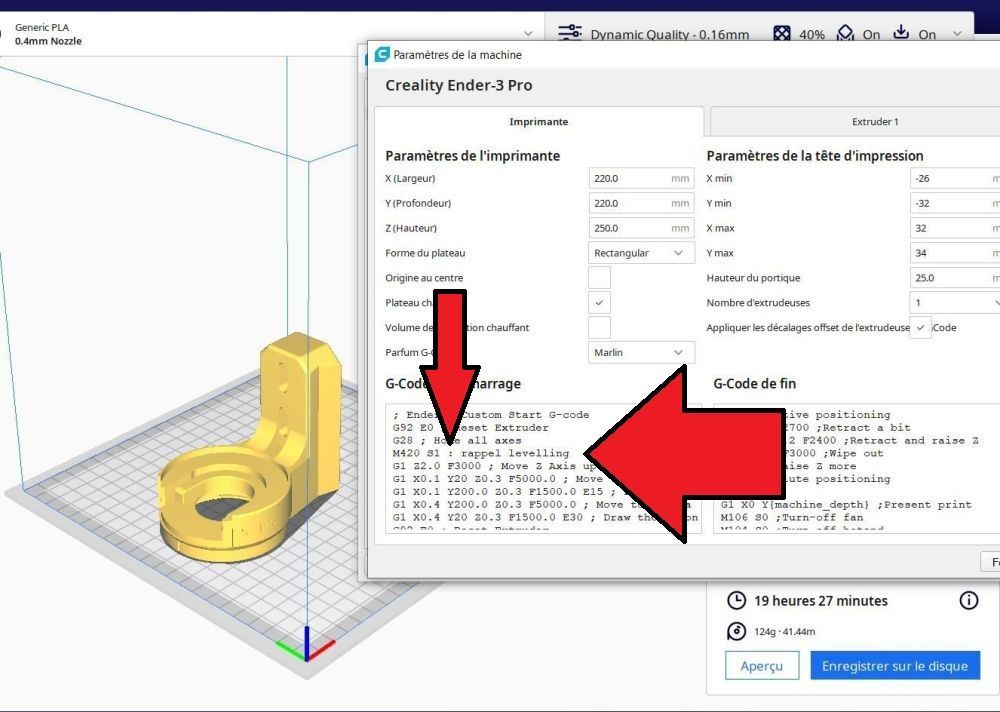Edit the X min value field
The height and width of the screenshot is (712, 1000).
pyautogui.click(x=955, y=178)
